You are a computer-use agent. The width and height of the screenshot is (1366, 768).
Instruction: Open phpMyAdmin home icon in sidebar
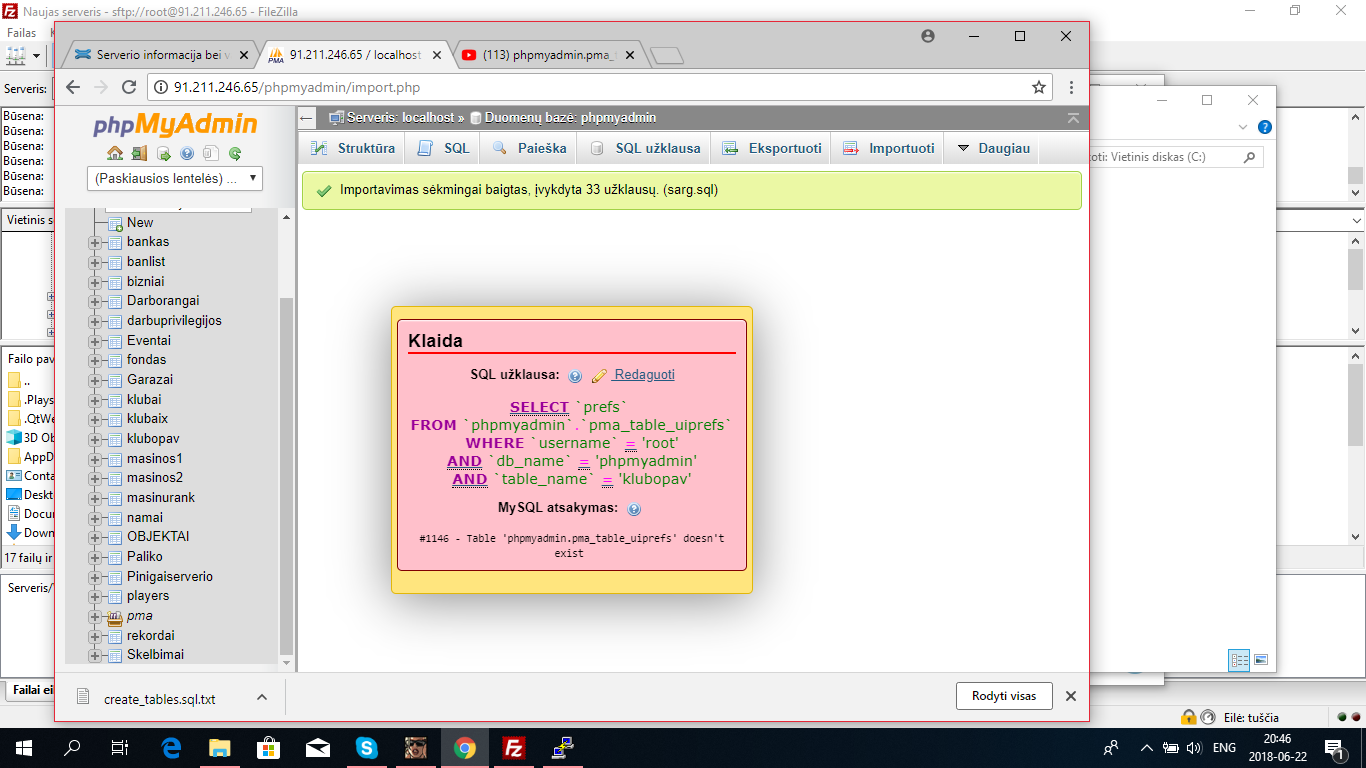click(115, 153)
